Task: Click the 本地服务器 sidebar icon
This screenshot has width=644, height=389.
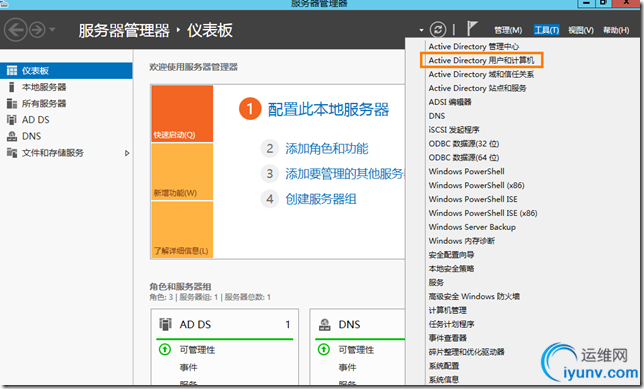Action: pos(12,87)
